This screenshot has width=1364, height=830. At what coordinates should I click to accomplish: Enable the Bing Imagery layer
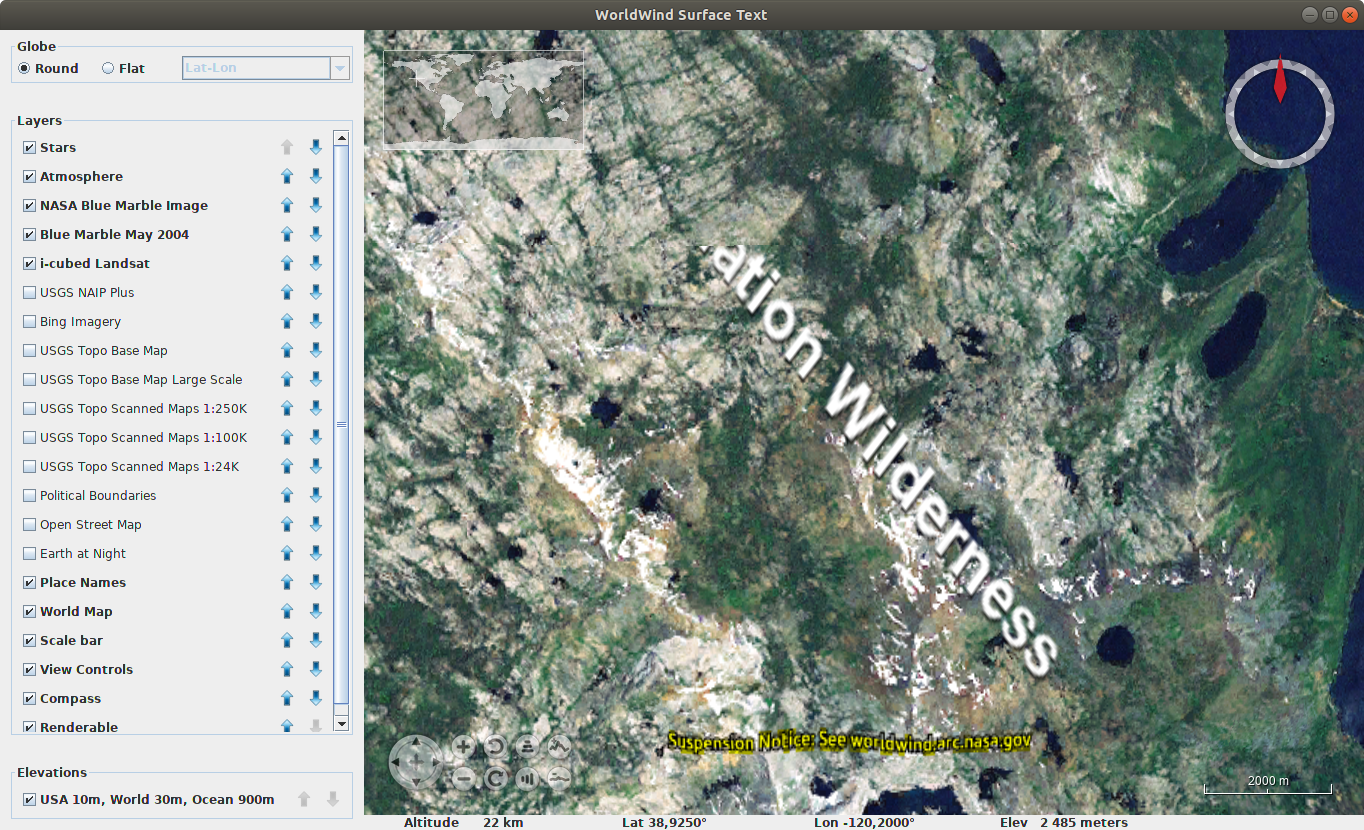tap(29, 321)
